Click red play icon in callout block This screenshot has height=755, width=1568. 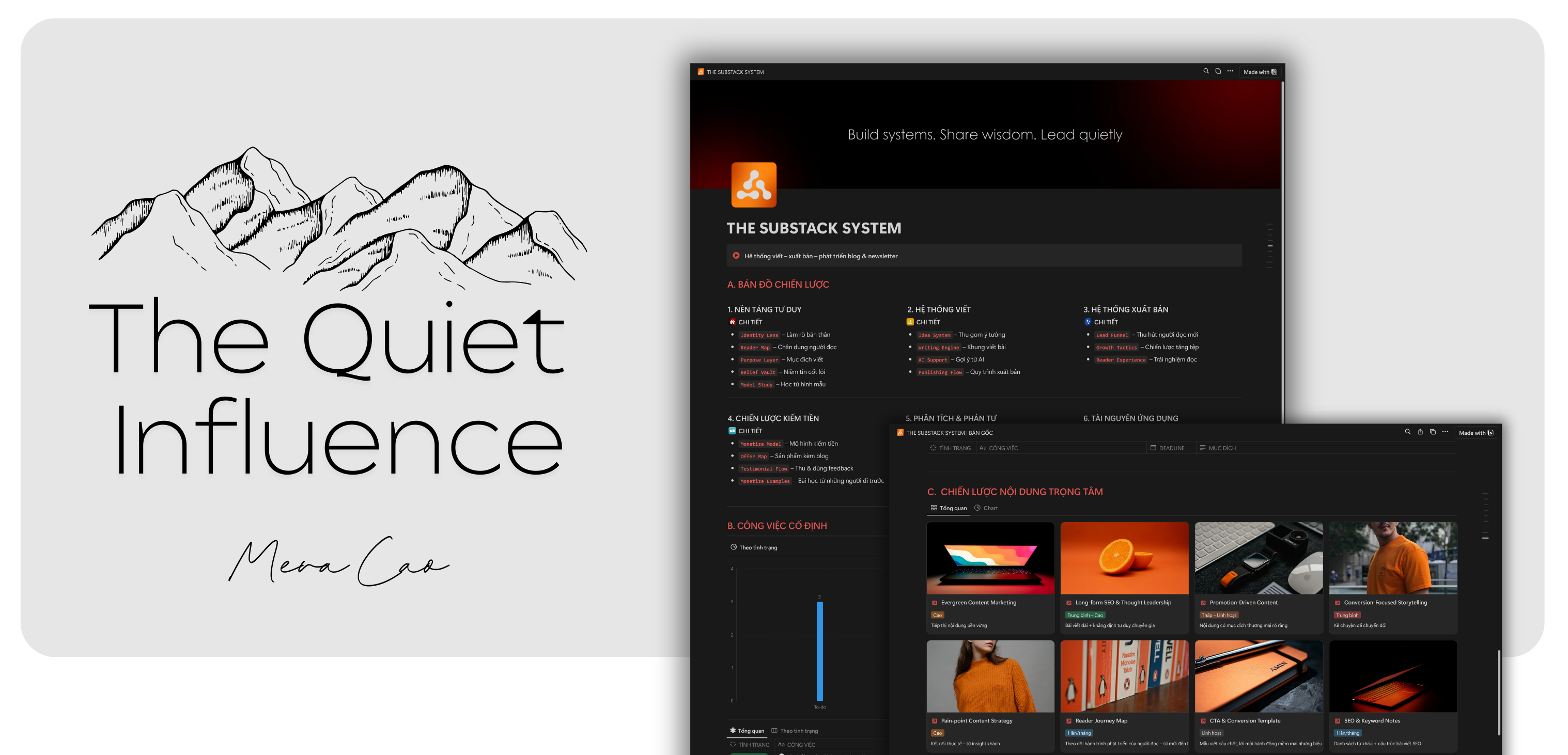736,256
